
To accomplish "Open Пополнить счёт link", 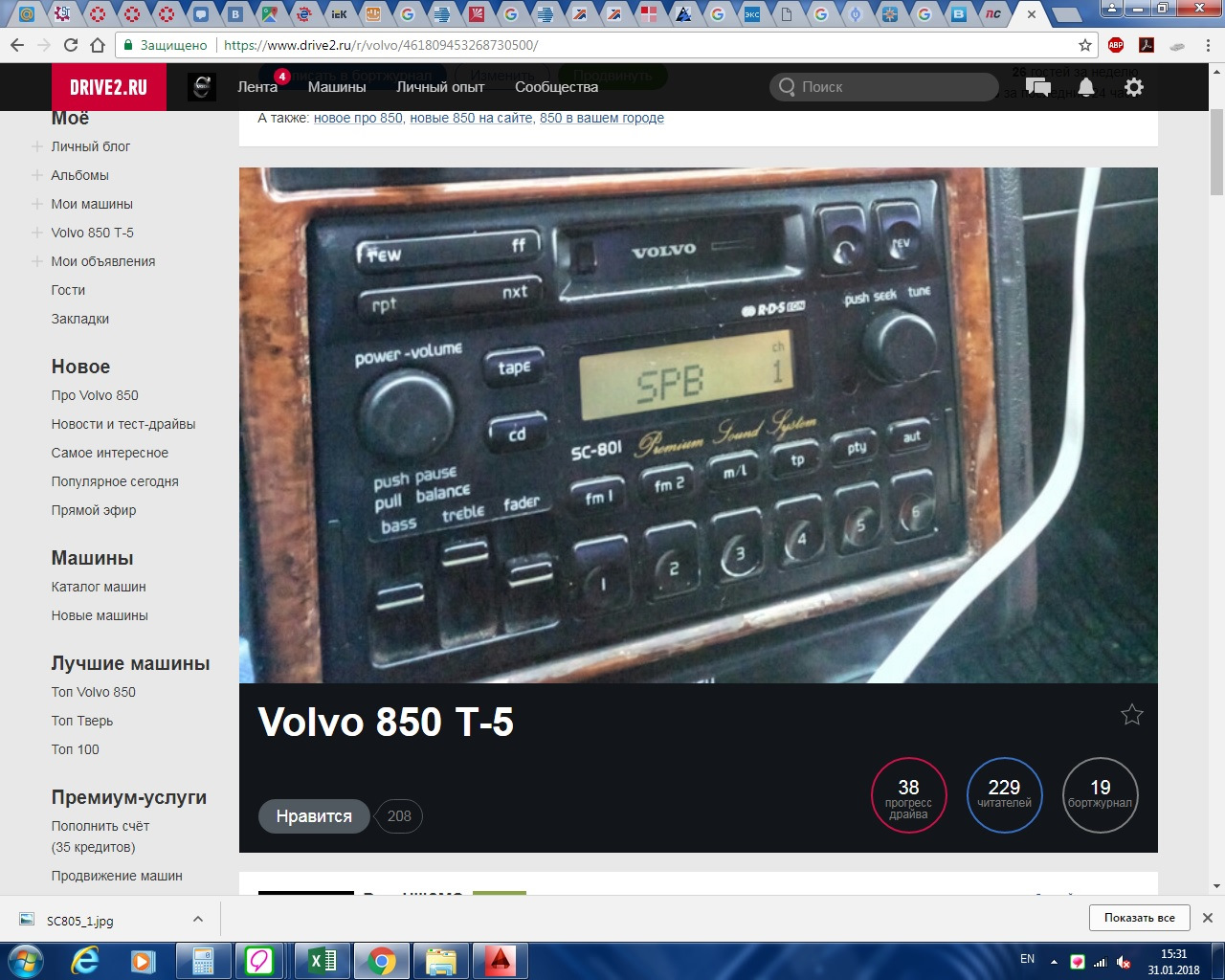I will click(x=100, y=826).
